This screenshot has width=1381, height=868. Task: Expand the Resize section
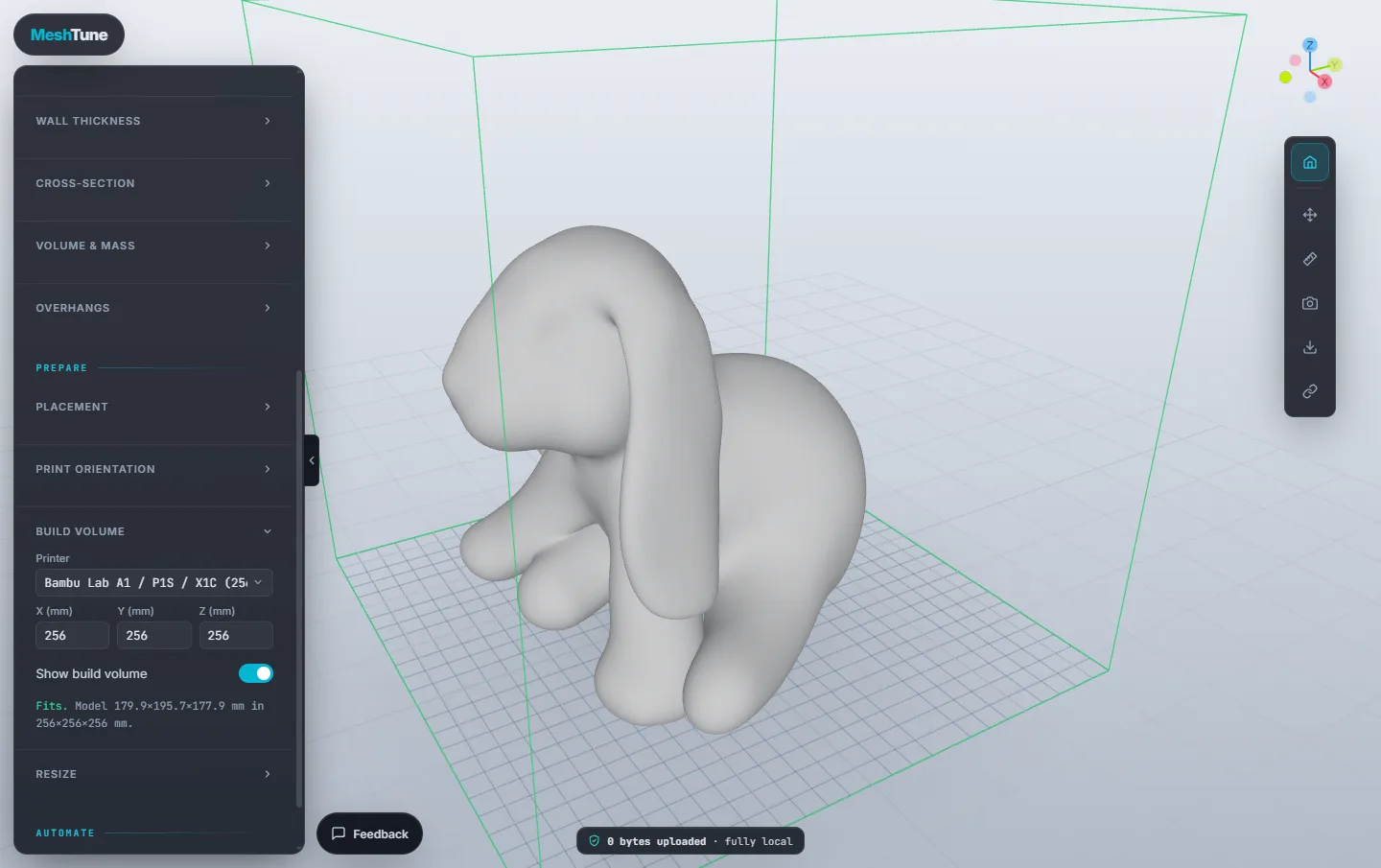[x=153, y=774]
